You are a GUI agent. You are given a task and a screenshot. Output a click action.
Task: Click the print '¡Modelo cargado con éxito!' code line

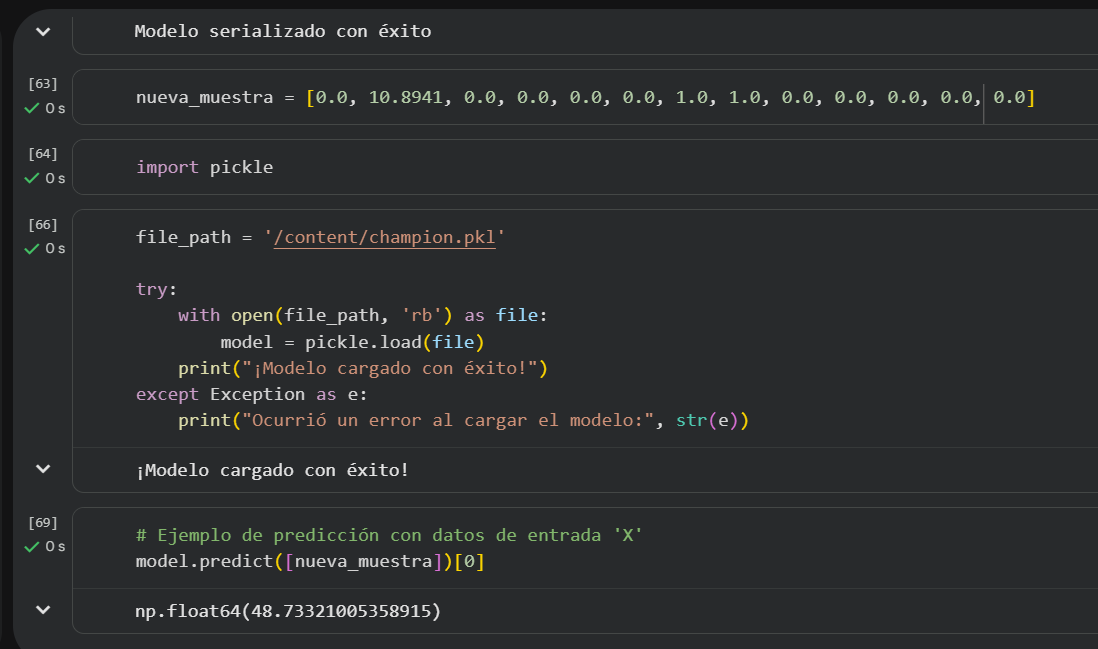(363, 368)
